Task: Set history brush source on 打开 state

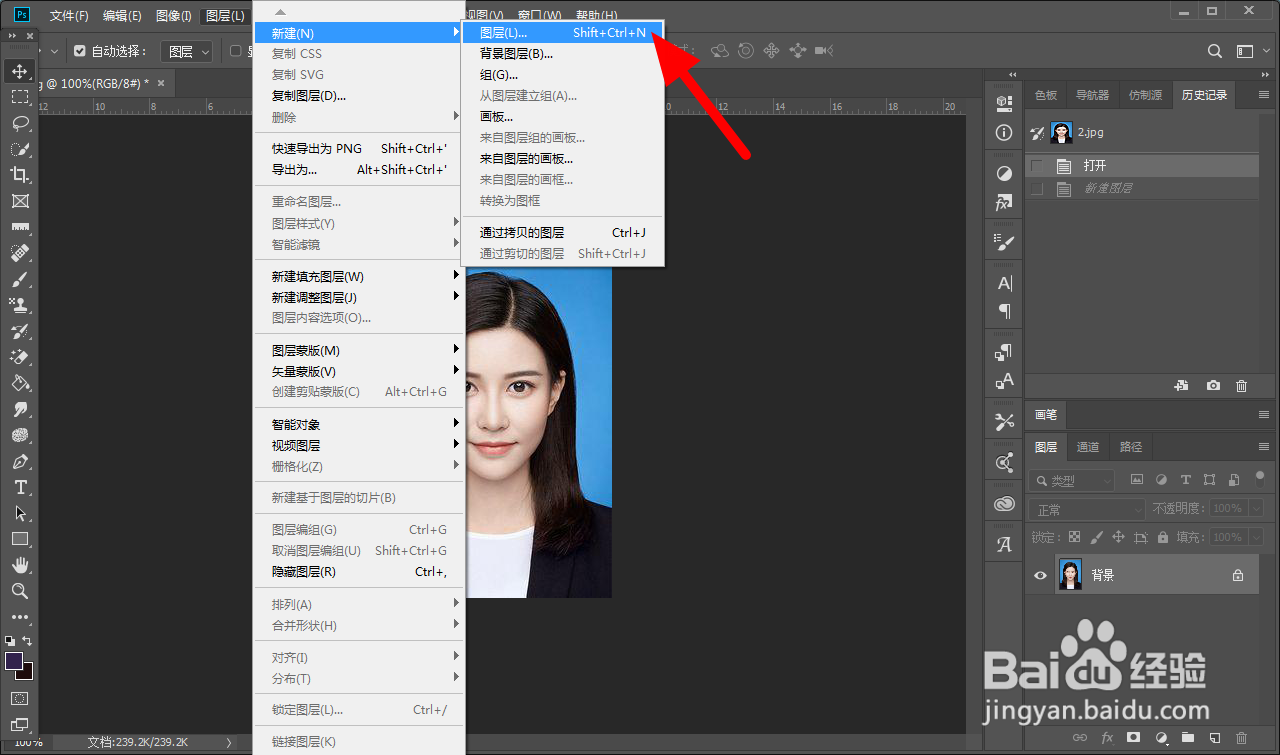Action: coord(1037,165)
